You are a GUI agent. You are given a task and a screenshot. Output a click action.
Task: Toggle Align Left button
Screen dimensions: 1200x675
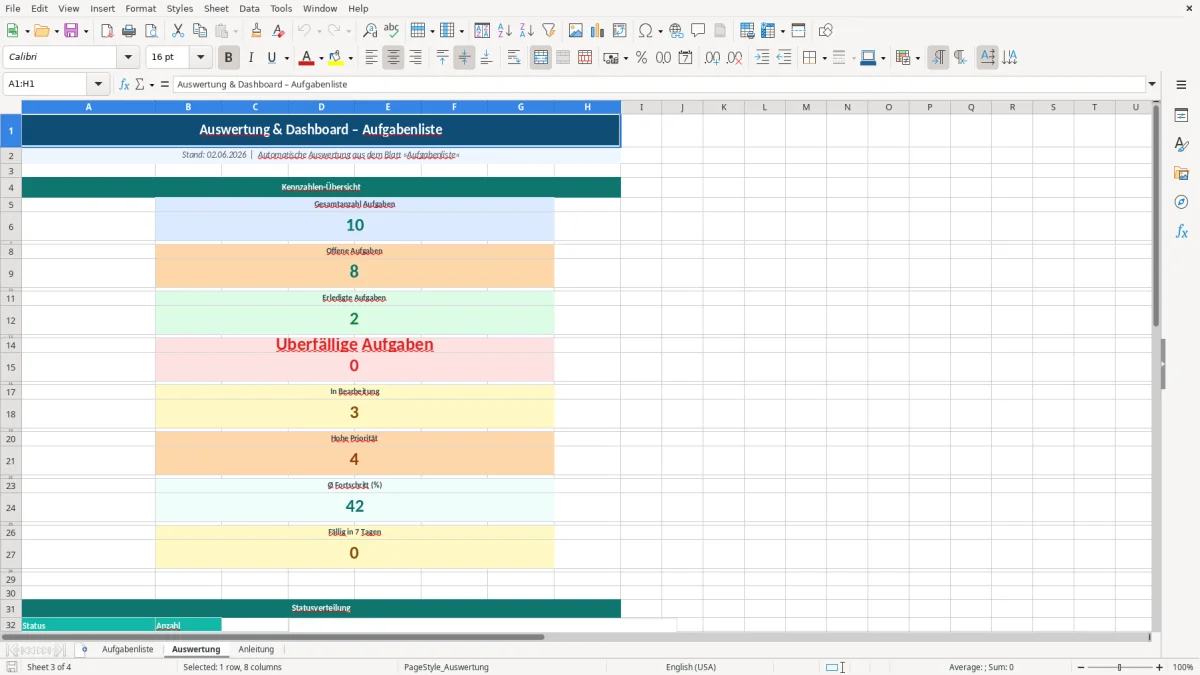[371, 58]
